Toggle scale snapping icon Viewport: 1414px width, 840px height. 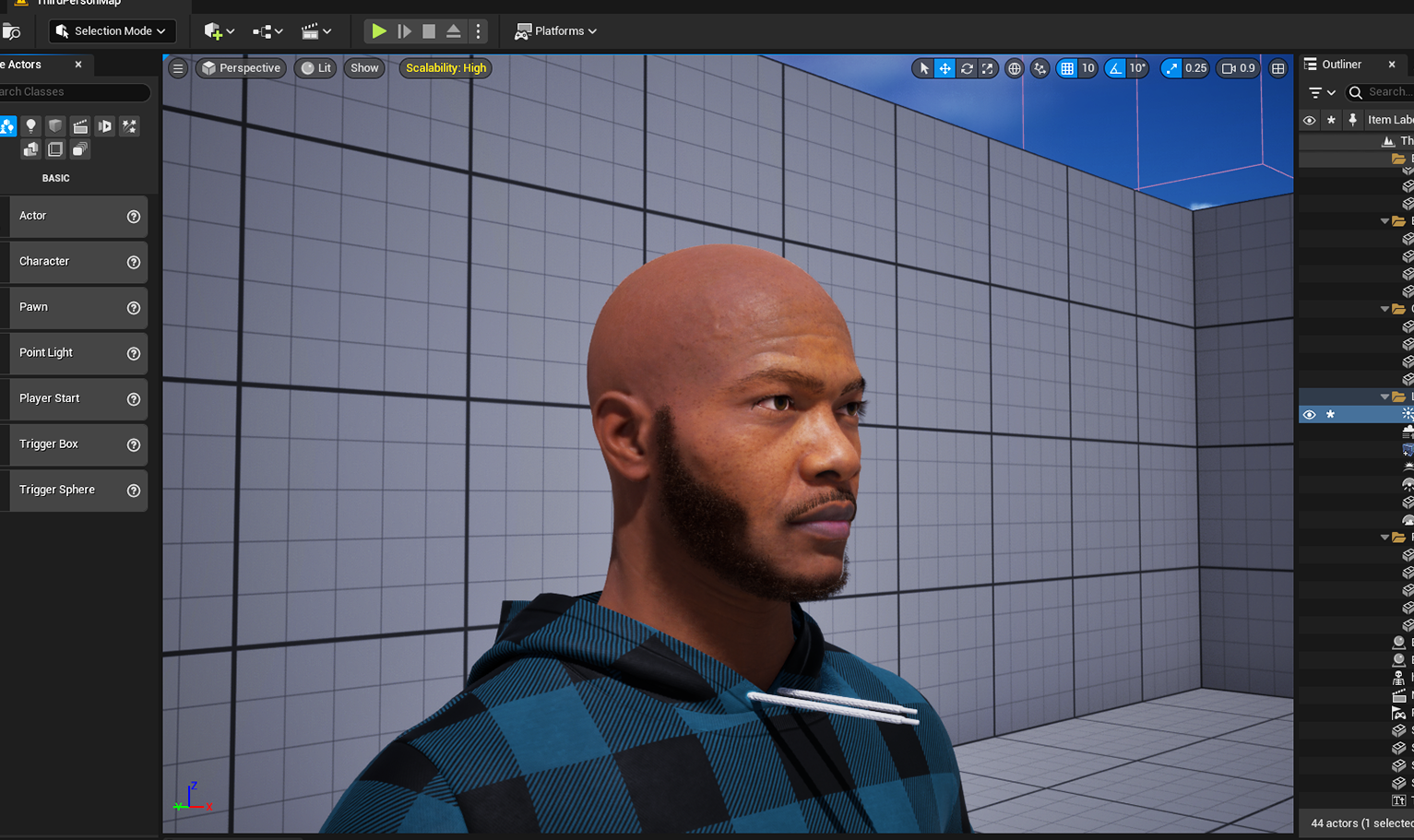click(x=1171, y=68)
